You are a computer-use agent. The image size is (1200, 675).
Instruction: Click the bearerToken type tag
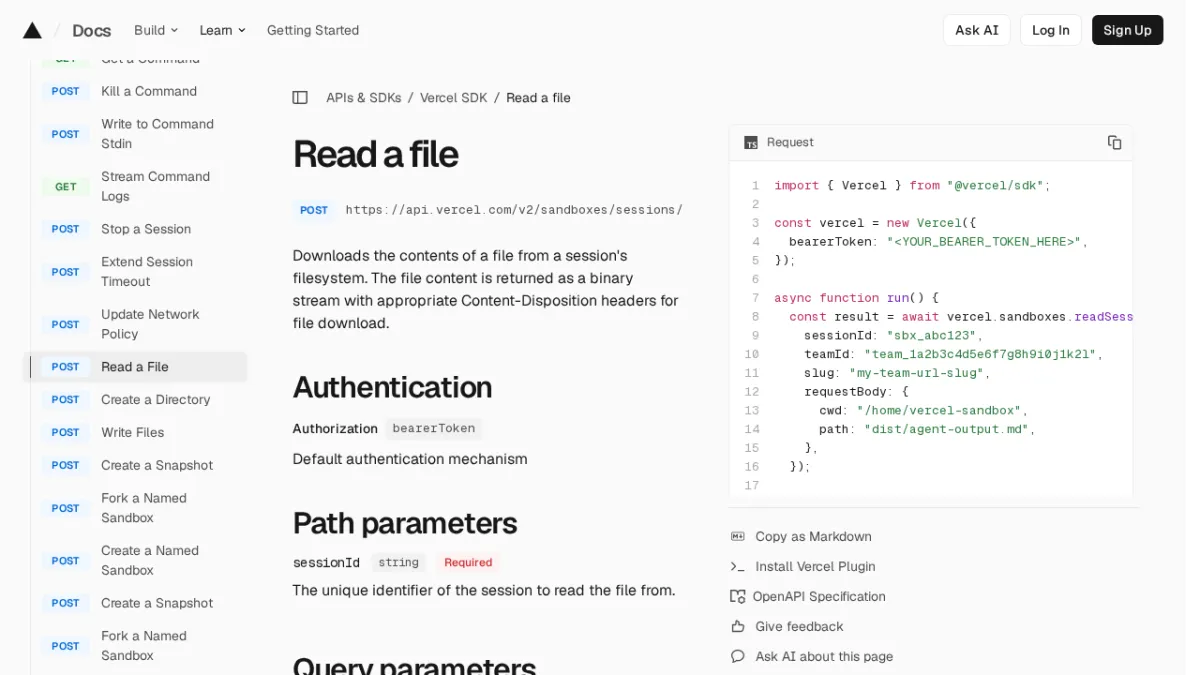click(x=433, y=428)
